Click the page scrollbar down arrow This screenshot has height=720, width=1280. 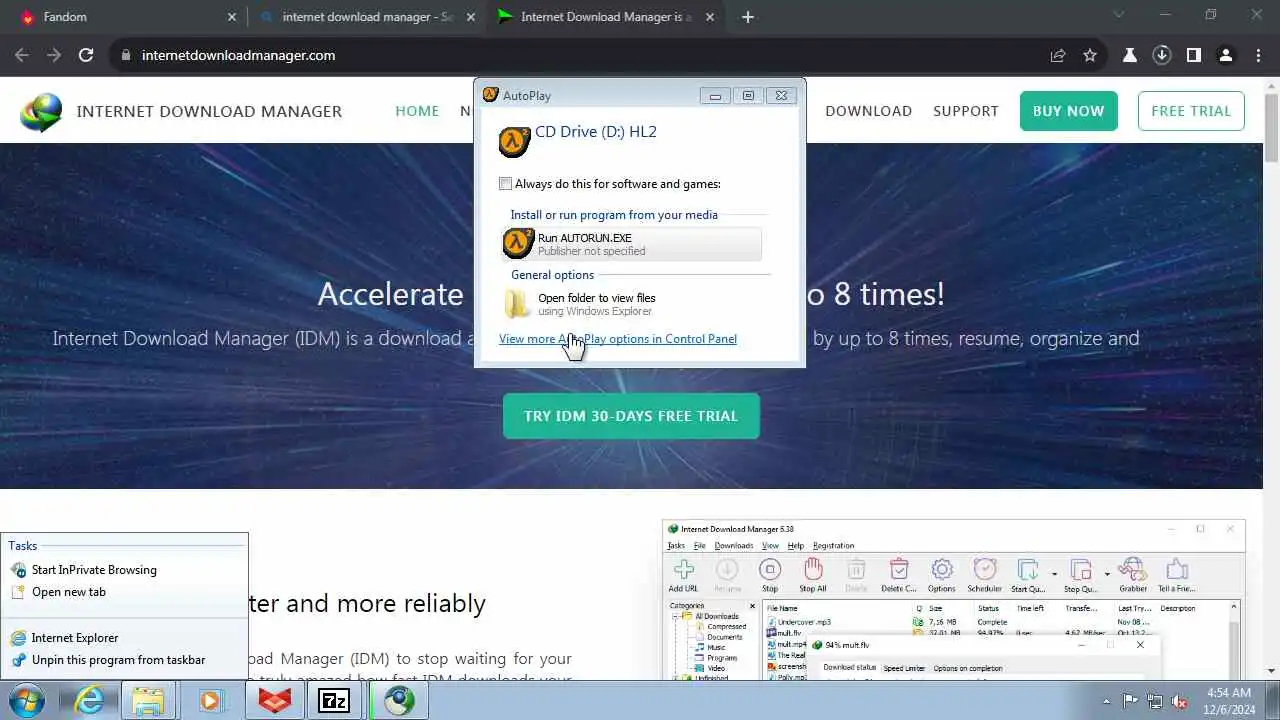tap(1272, 671)
